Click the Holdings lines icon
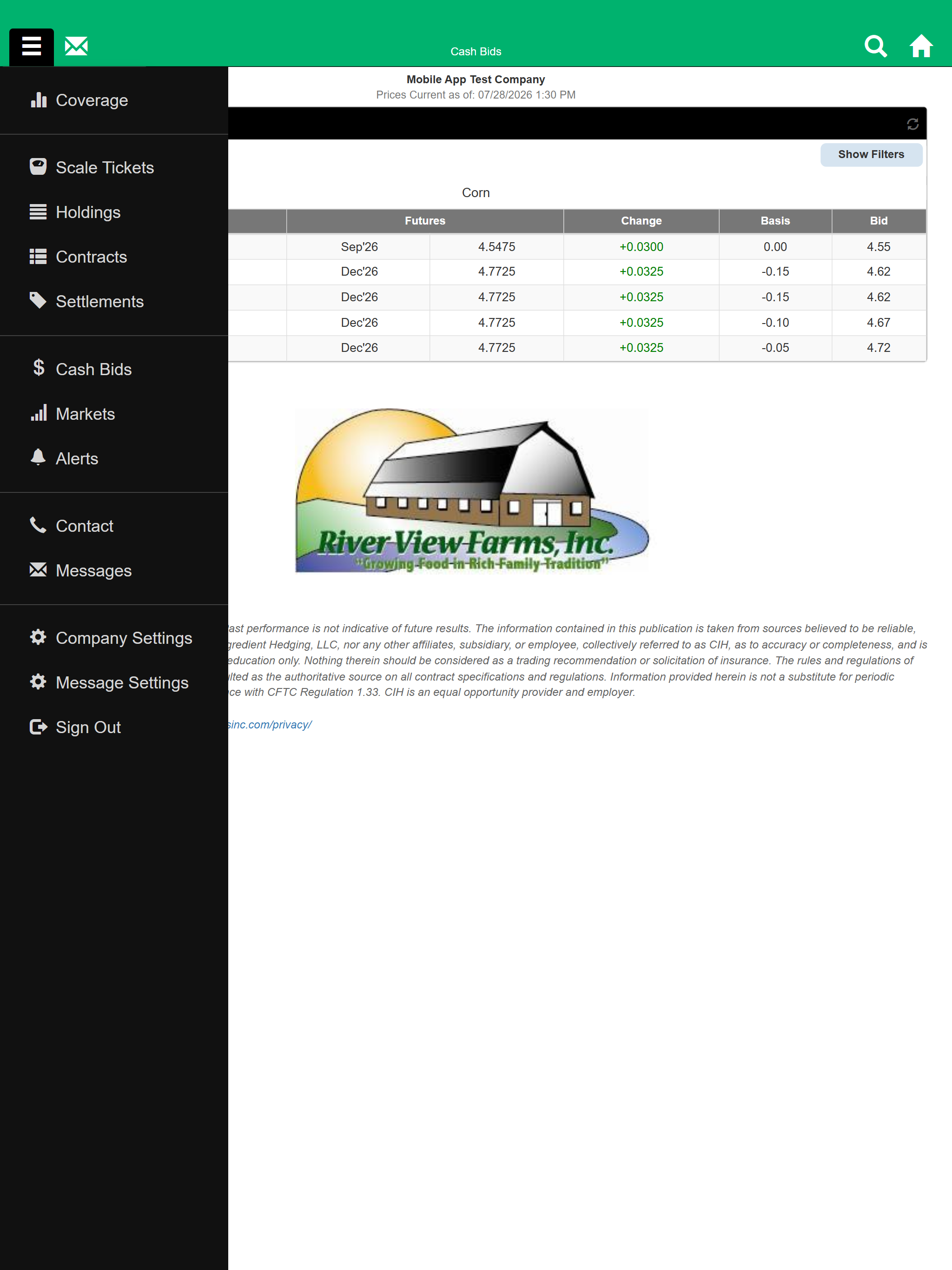952x1270 pixels. tap(39, 212)
